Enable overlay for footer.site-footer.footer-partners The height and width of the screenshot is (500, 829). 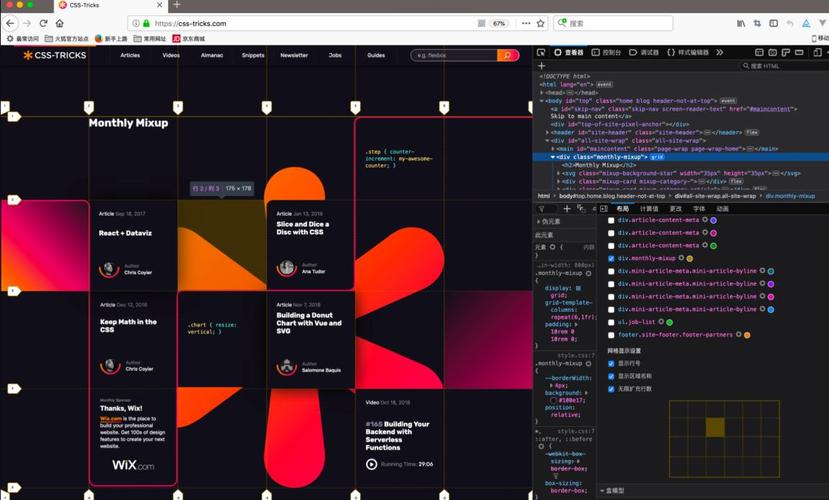pos(611,335)
